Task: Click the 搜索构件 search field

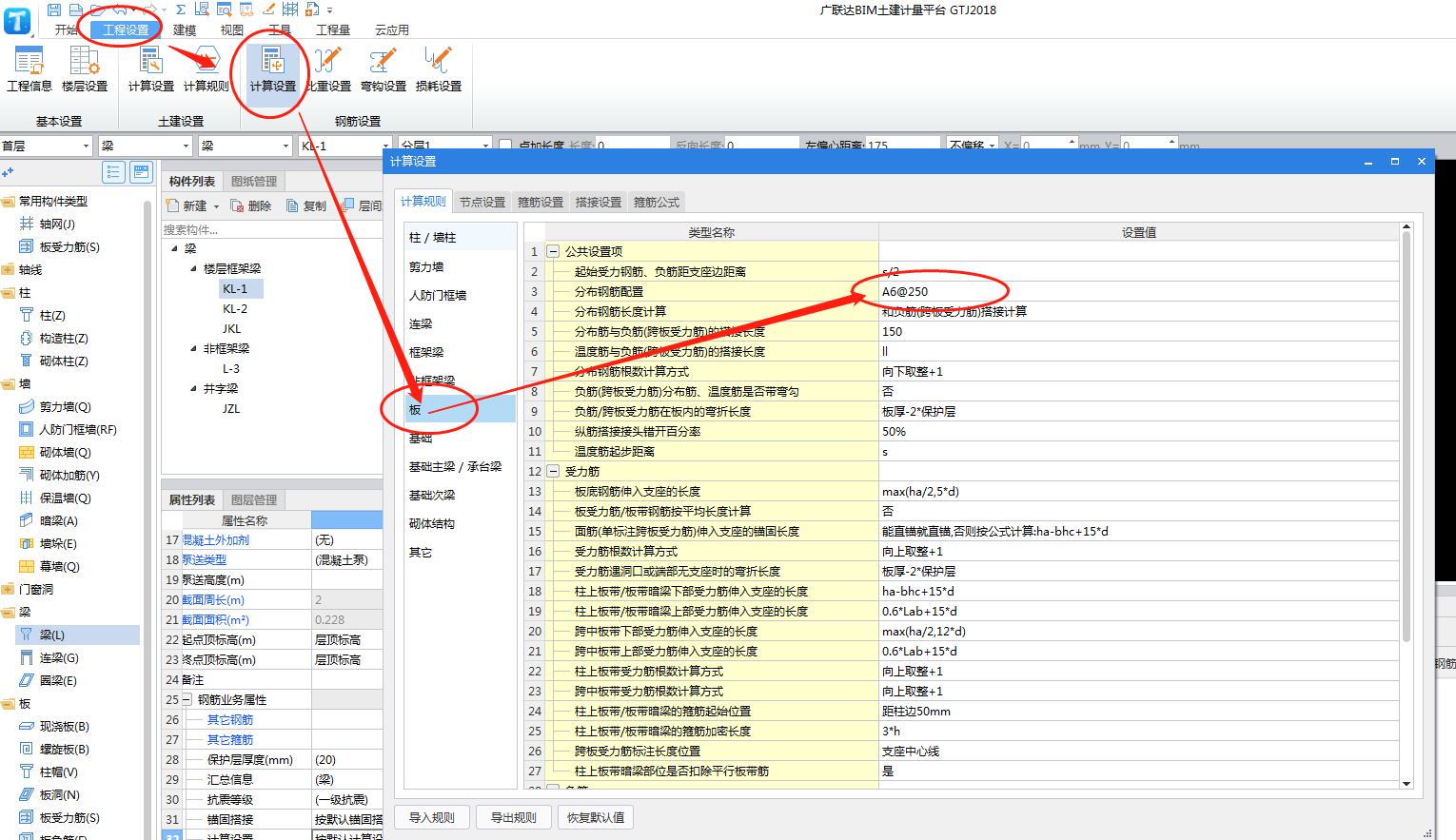Action: tap(271, 229)
